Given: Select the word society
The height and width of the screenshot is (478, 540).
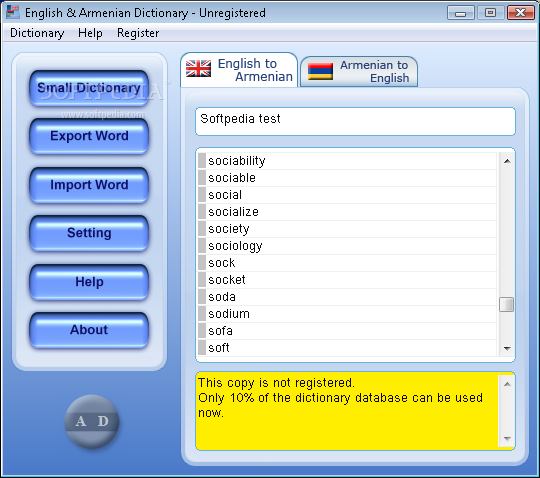Looking at the screenshot, I should coord(347,229).
